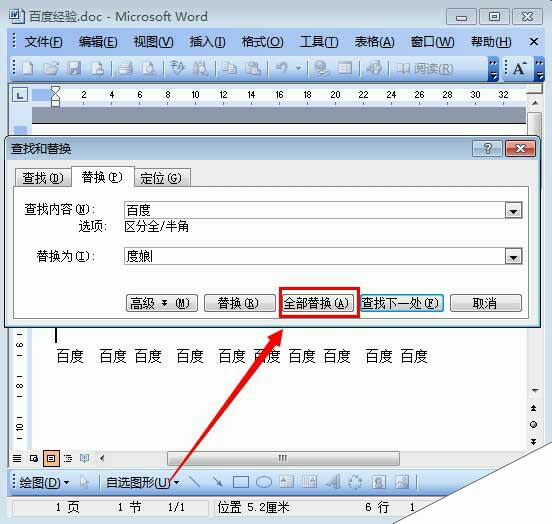This screenshot has height=524, width=552.
Task: Click Previous Page double-arrow button
Action: point(533,408)
